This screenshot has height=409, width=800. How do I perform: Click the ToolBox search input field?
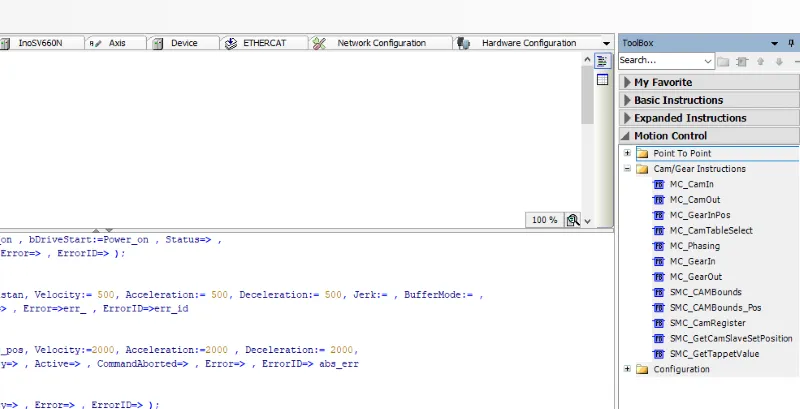(x=660, y=61)
